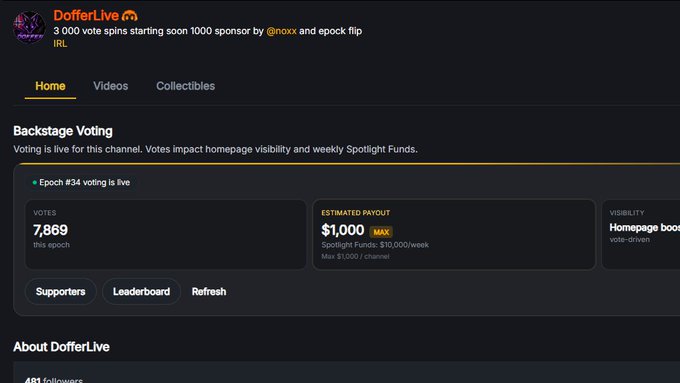Click the Spotlight Funds $10,000/week text
The image size is (680, 383).
(375, 245)
